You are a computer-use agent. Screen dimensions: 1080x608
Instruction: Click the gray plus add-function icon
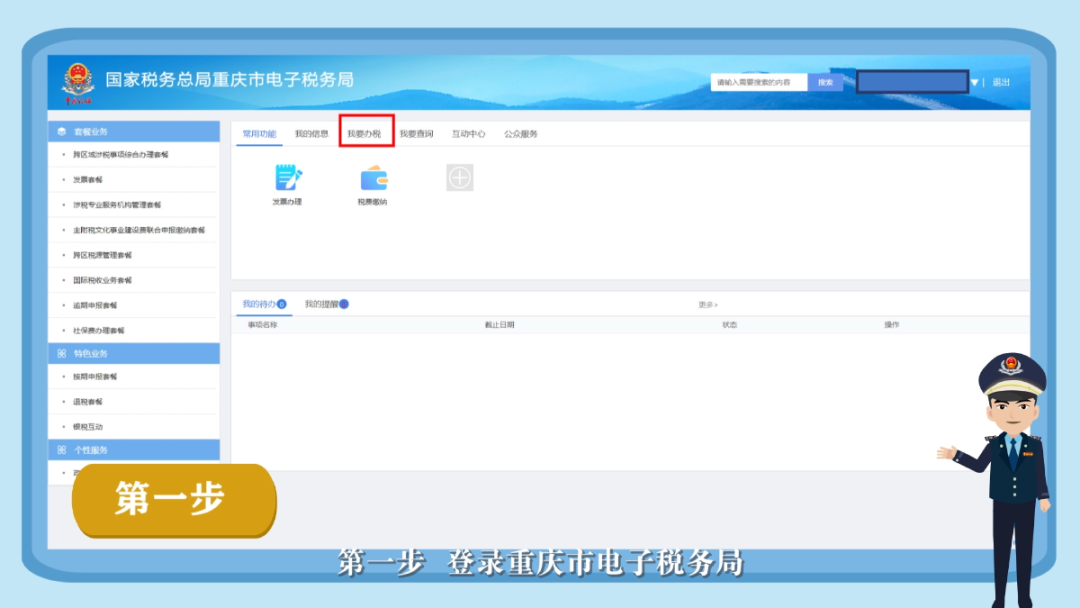tap(459, 178)
